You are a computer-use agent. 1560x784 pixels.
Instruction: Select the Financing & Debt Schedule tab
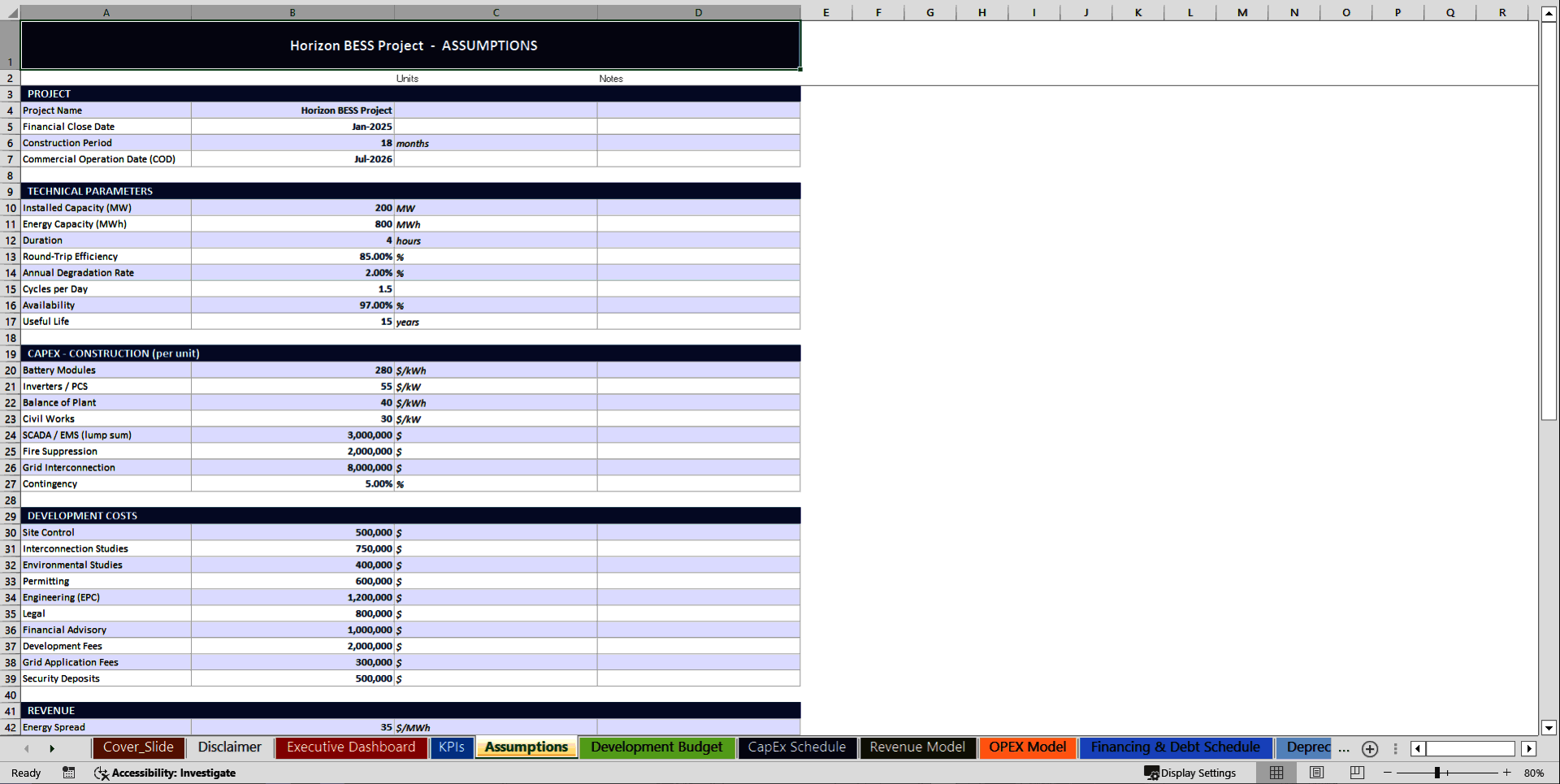(1174, 747)
